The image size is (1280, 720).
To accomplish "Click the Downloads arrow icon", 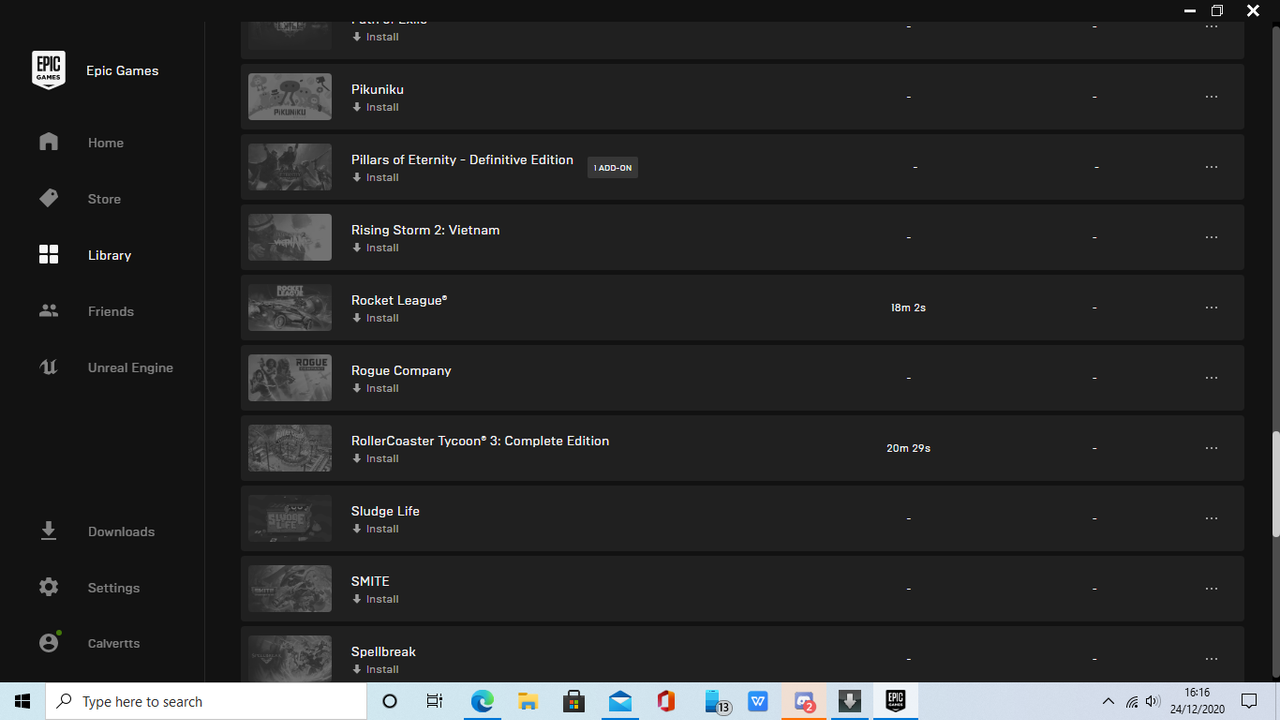I will (48, 530).
